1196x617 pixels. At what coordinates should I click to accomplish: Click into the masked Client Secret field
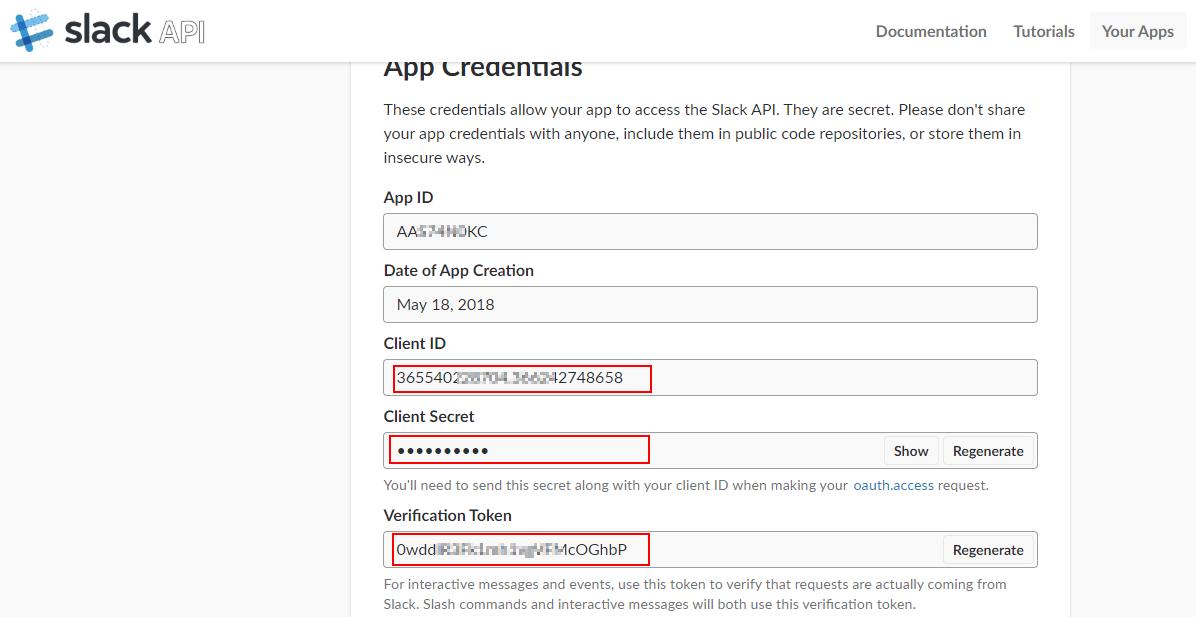click(x=632, y=451)
